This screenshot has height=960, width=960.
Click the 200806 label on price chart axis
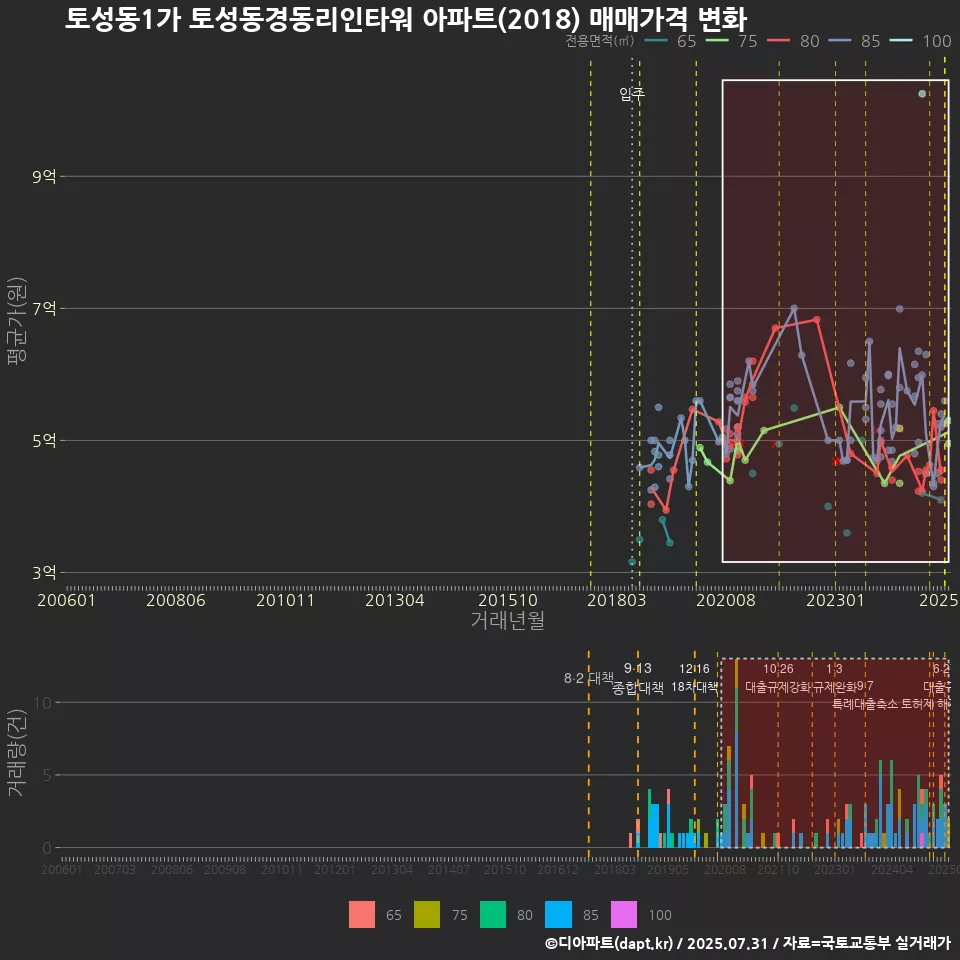tap(176, 600)
